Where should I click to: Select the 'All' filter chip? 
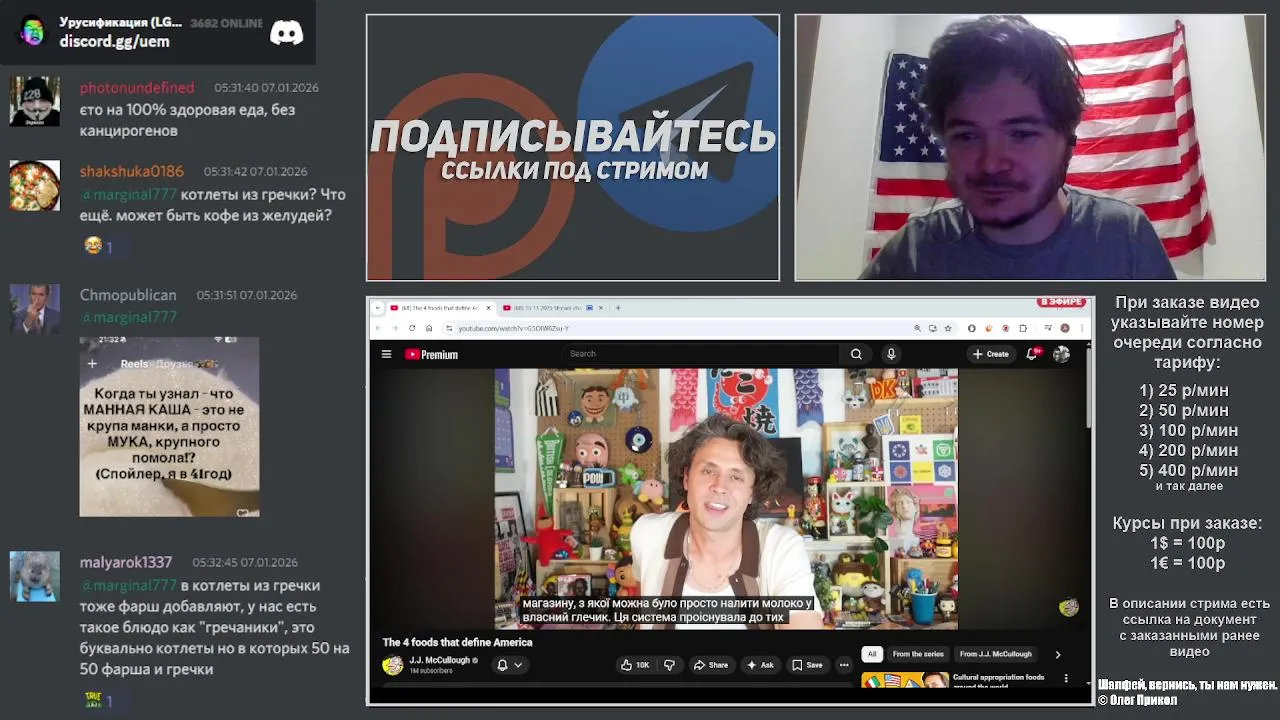[x=872, y=654]
